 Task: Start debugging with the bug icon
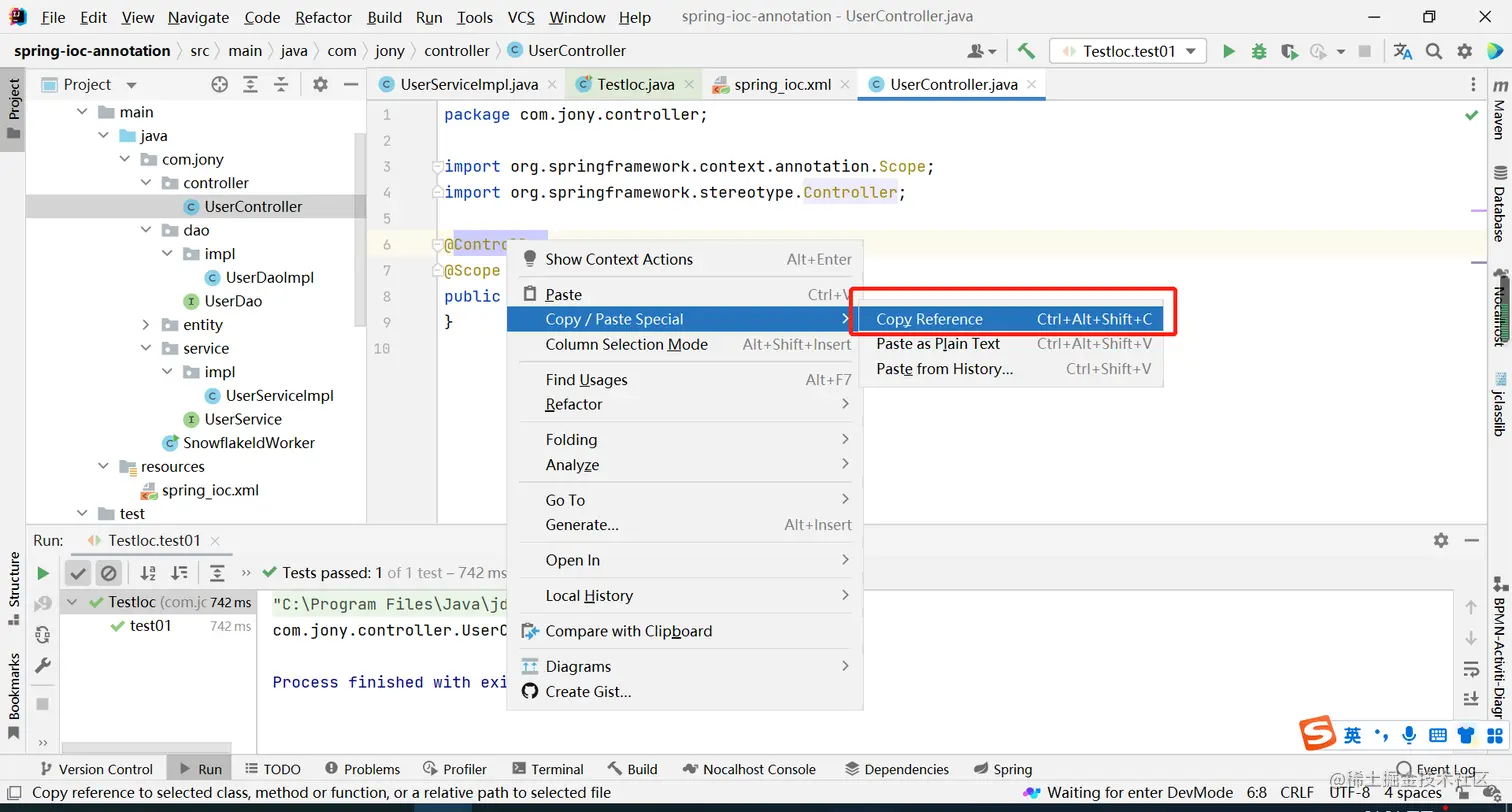click(1259, 51)
